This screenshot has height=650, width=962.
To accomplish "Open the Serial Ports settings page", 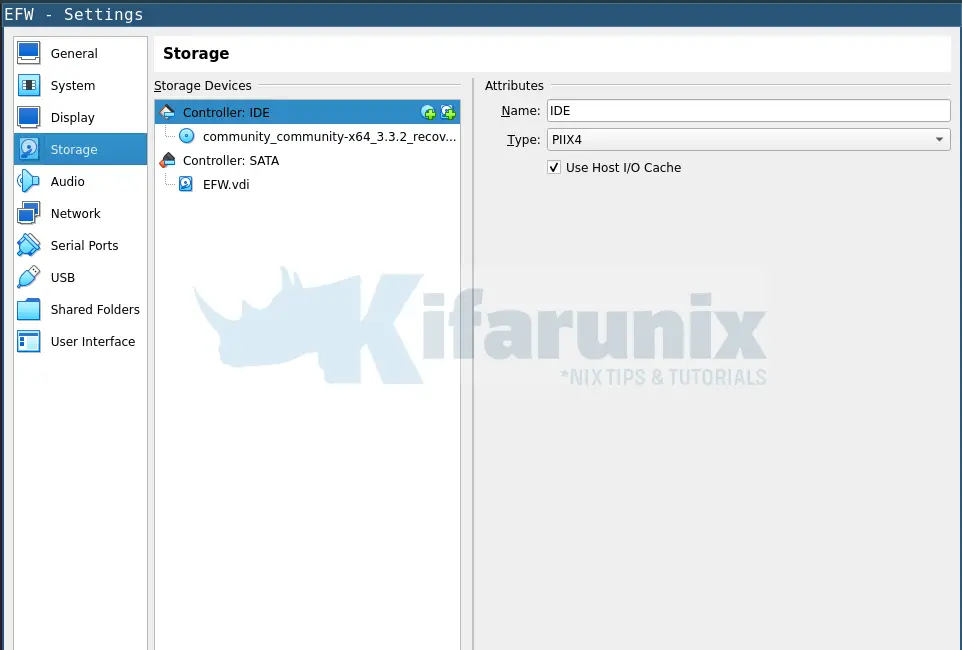I will click(x=80, y=245).
